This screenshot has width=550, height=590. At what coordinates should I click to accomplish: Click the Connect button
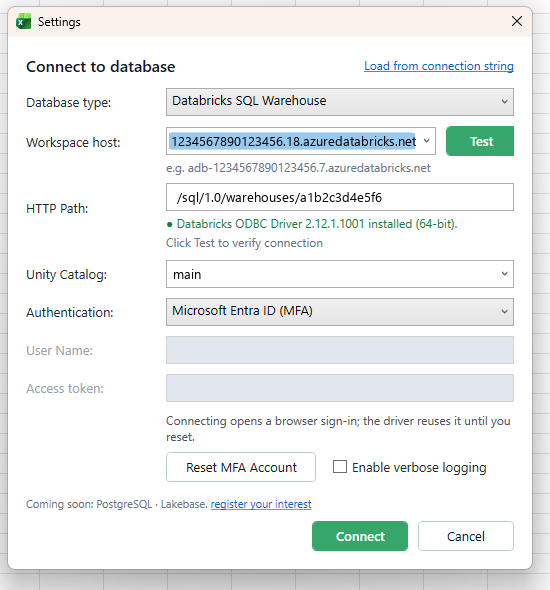click(360, 536)
